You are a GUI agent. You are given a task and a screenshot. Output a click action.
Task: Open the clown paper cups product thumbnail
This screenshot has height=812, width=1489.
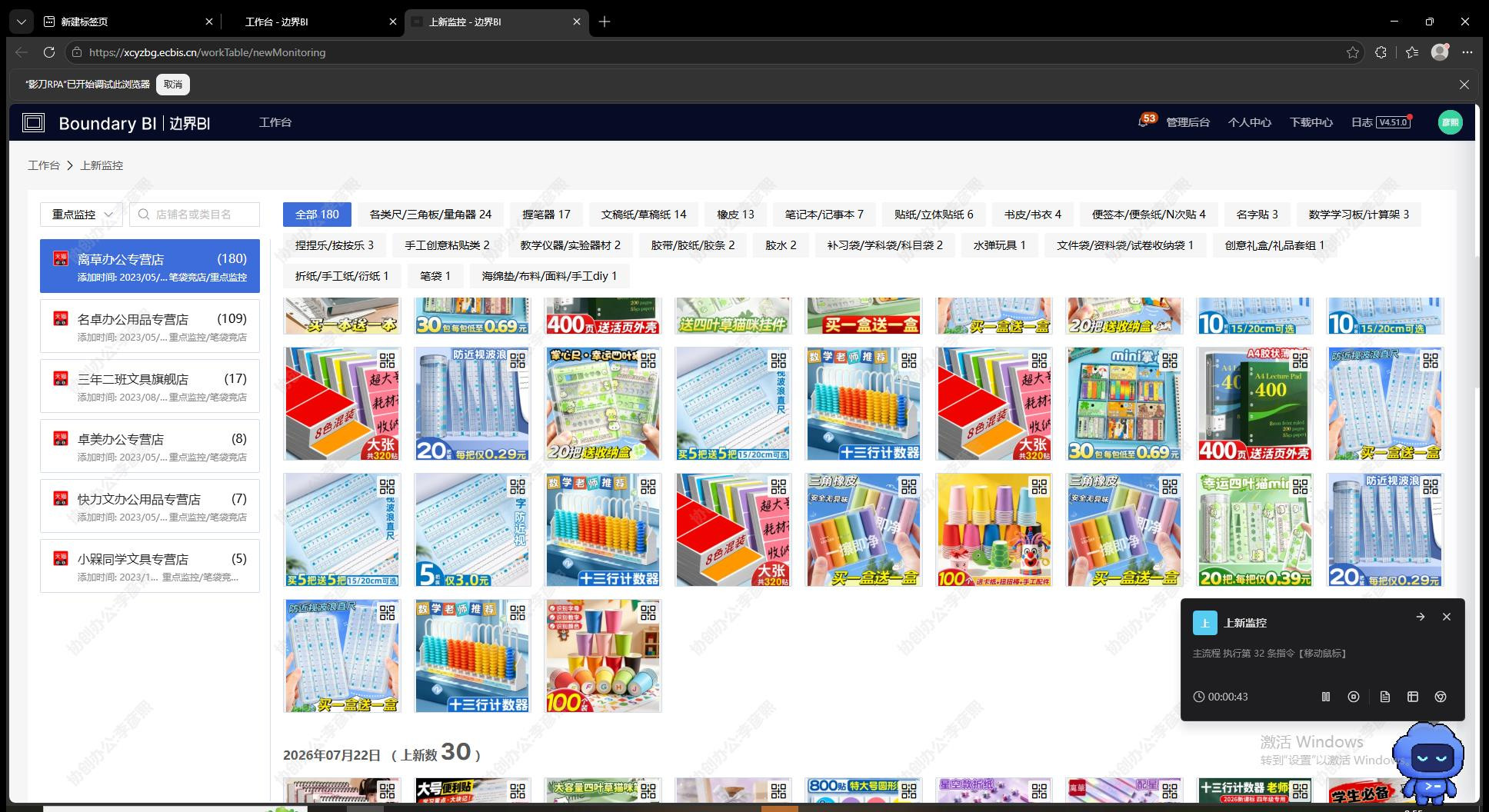pos(994,530)
